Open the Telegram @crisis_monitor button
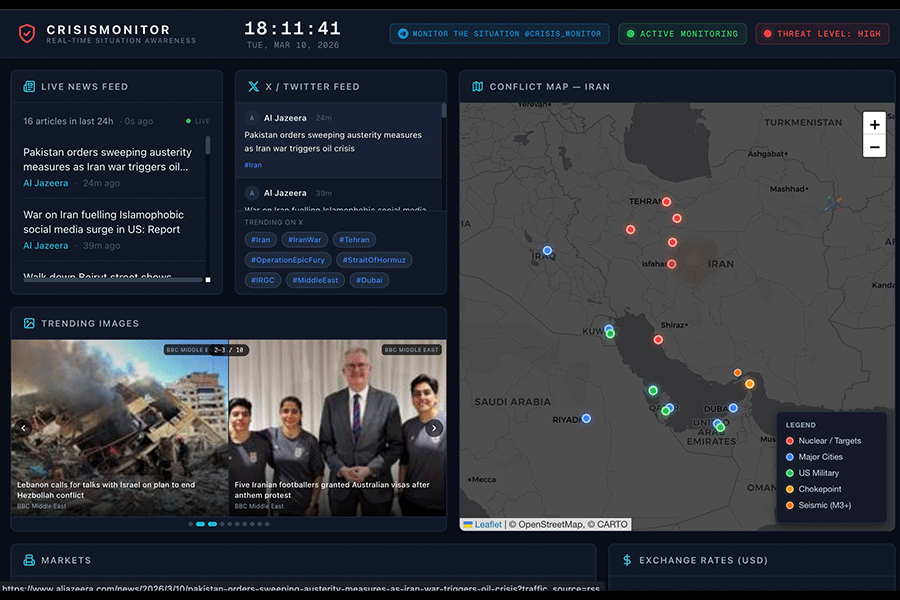 tap(499, 34)
